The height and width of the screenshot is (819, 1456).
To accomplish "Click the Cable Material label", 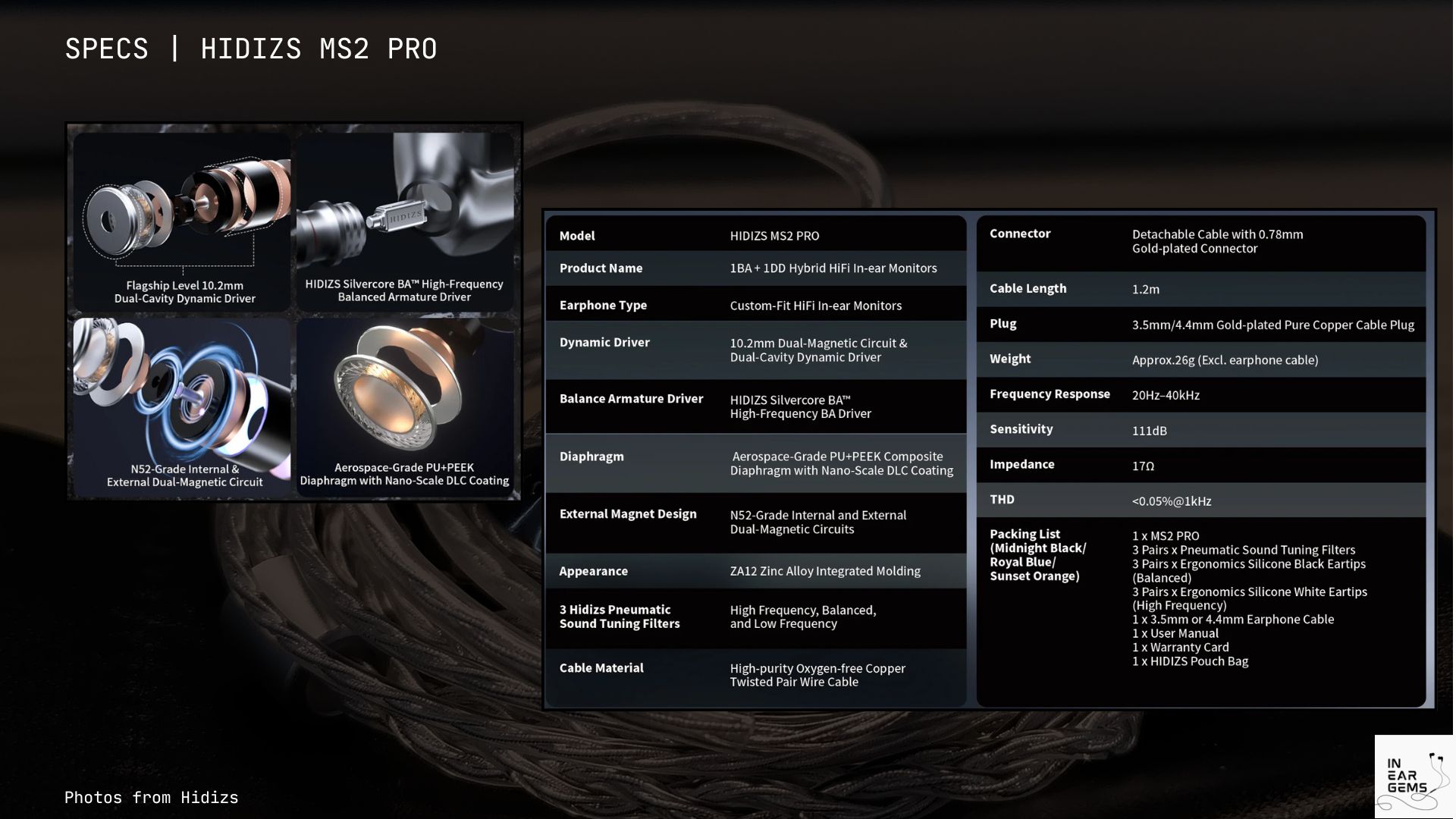I will (x=601, y=668).
